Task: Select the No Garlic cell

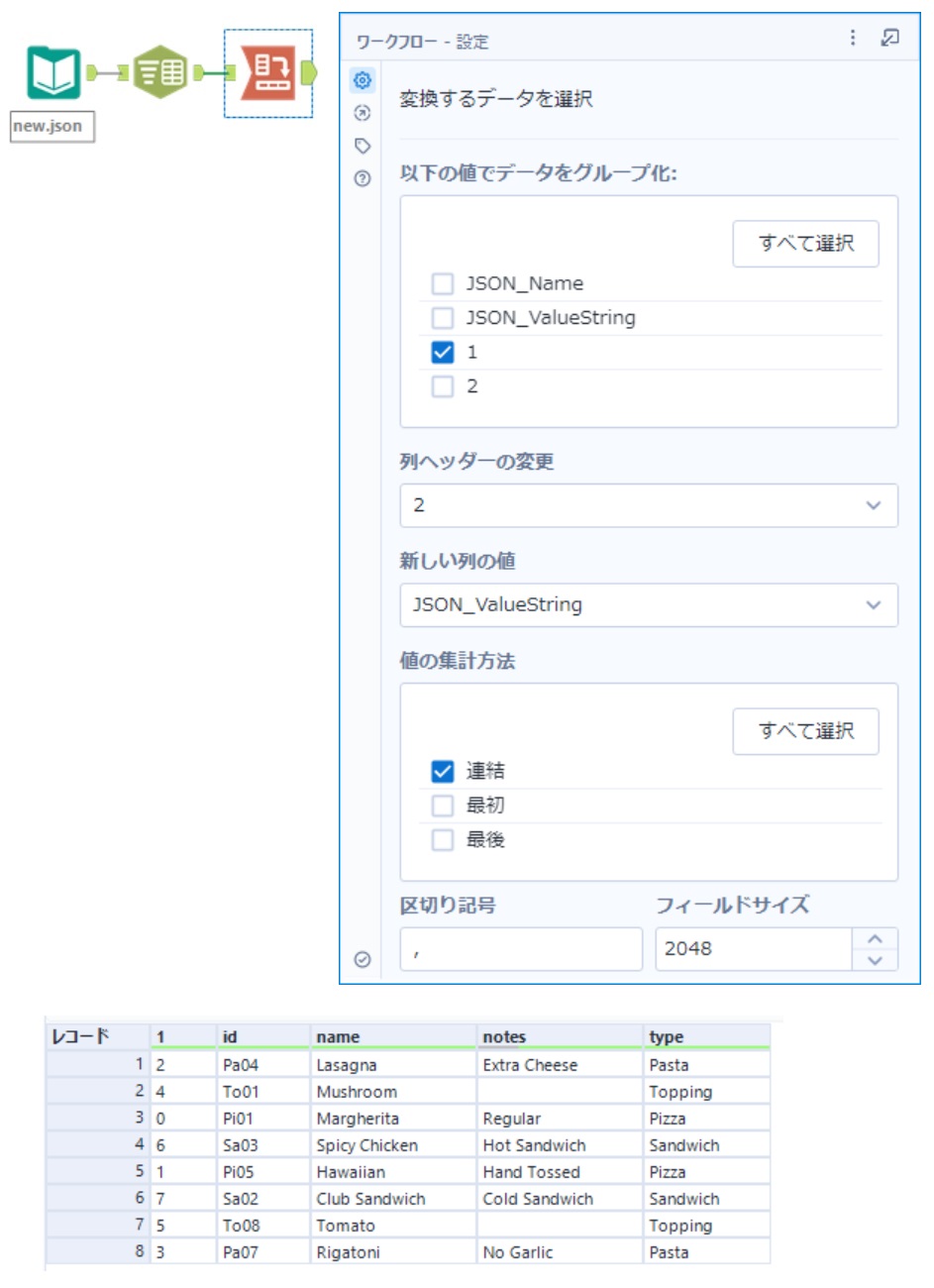Action: [560, 1252]
